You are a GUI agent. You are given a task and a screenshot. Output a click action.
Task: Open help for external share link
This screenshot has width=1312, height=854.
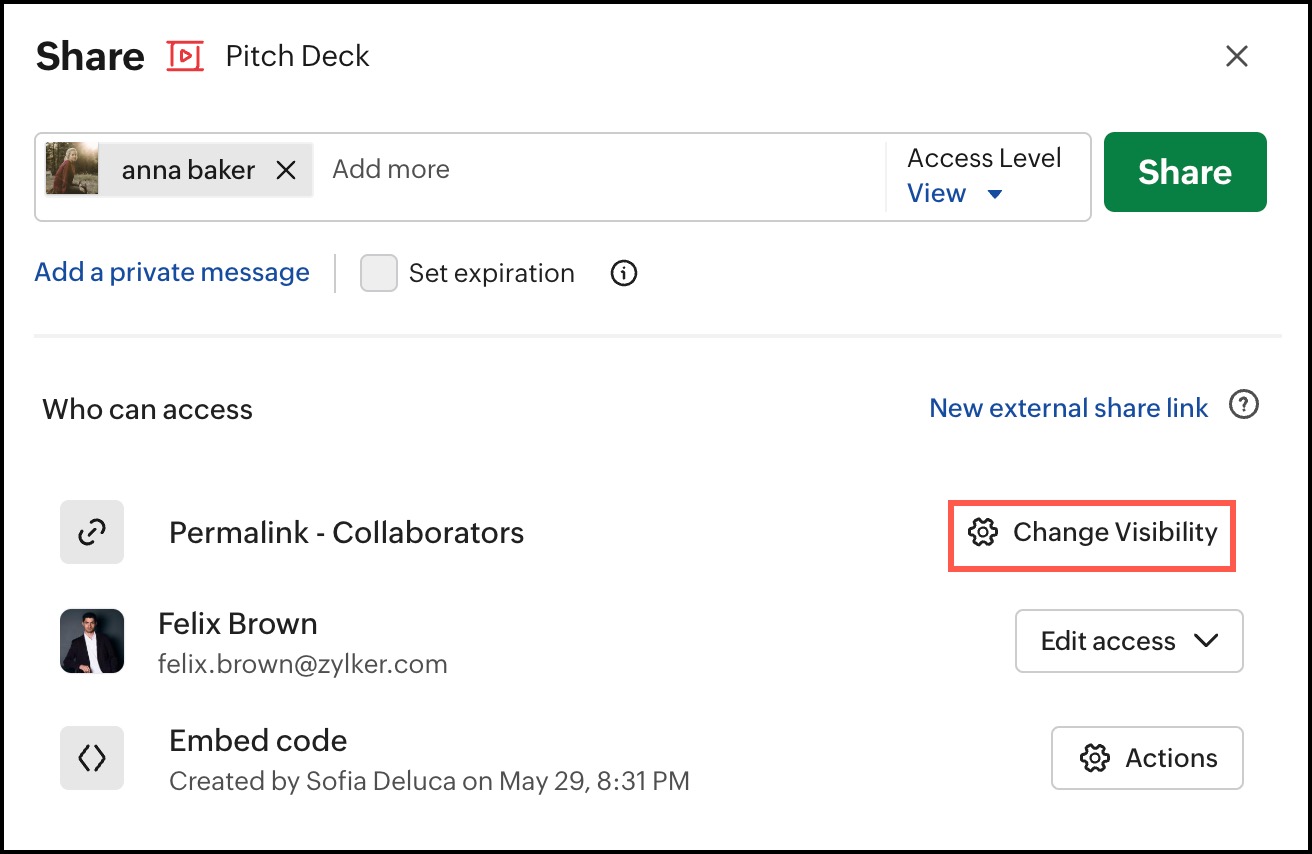(x=1243, y=406)
